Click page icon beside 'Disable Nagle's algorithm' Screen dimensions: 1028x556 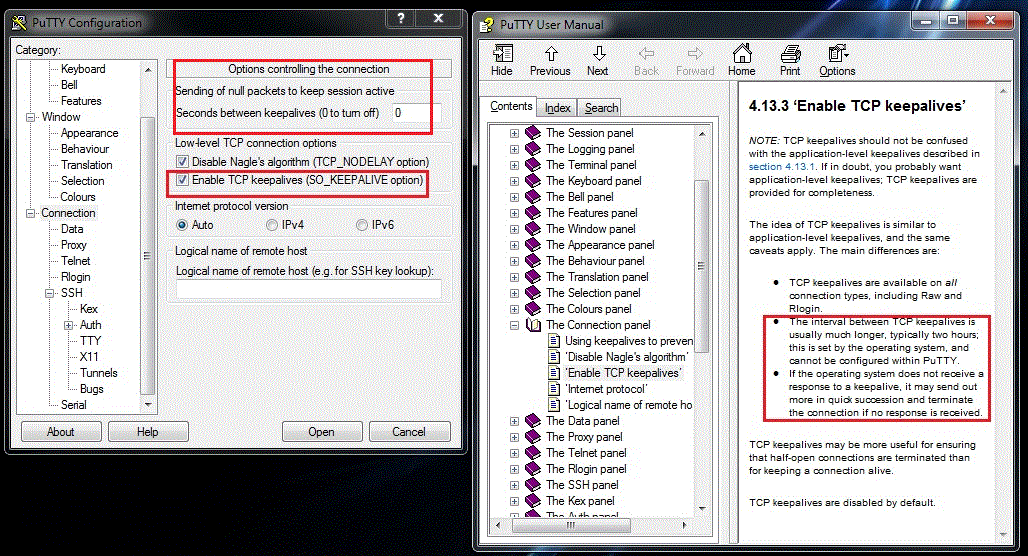(554, 357)
